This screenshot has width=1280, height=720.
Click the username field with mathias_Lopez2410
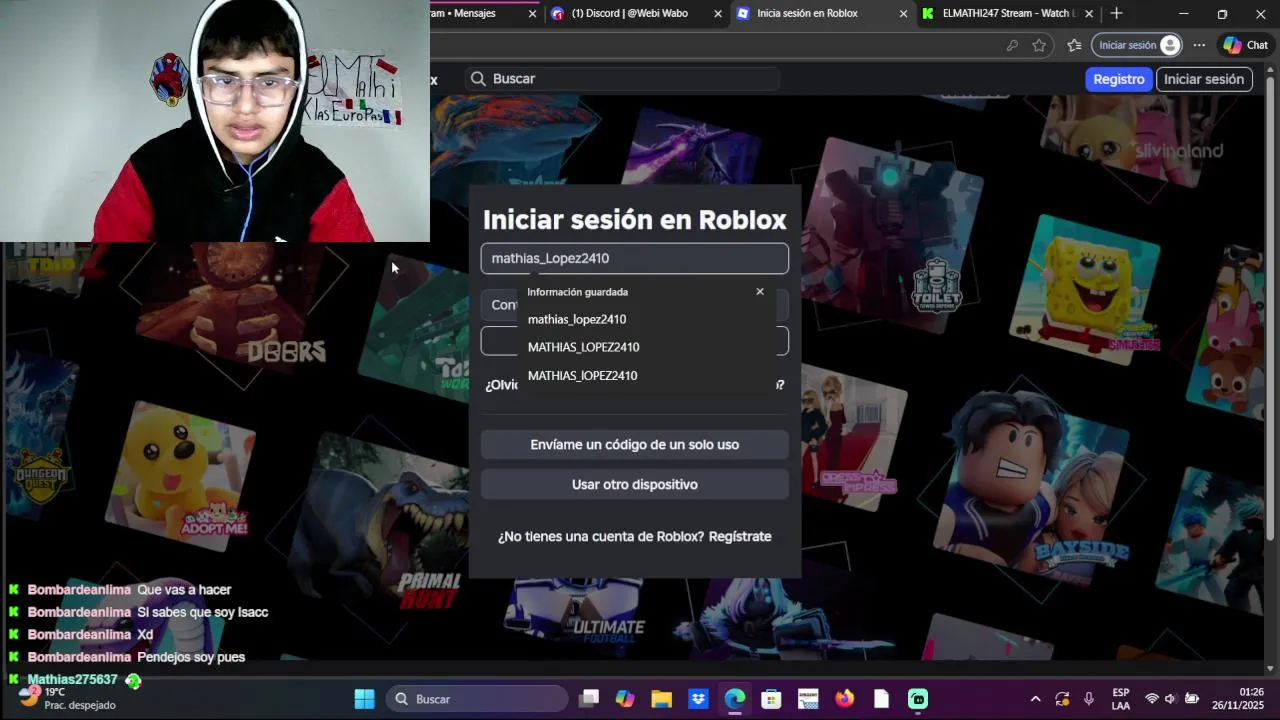point(635,258)
